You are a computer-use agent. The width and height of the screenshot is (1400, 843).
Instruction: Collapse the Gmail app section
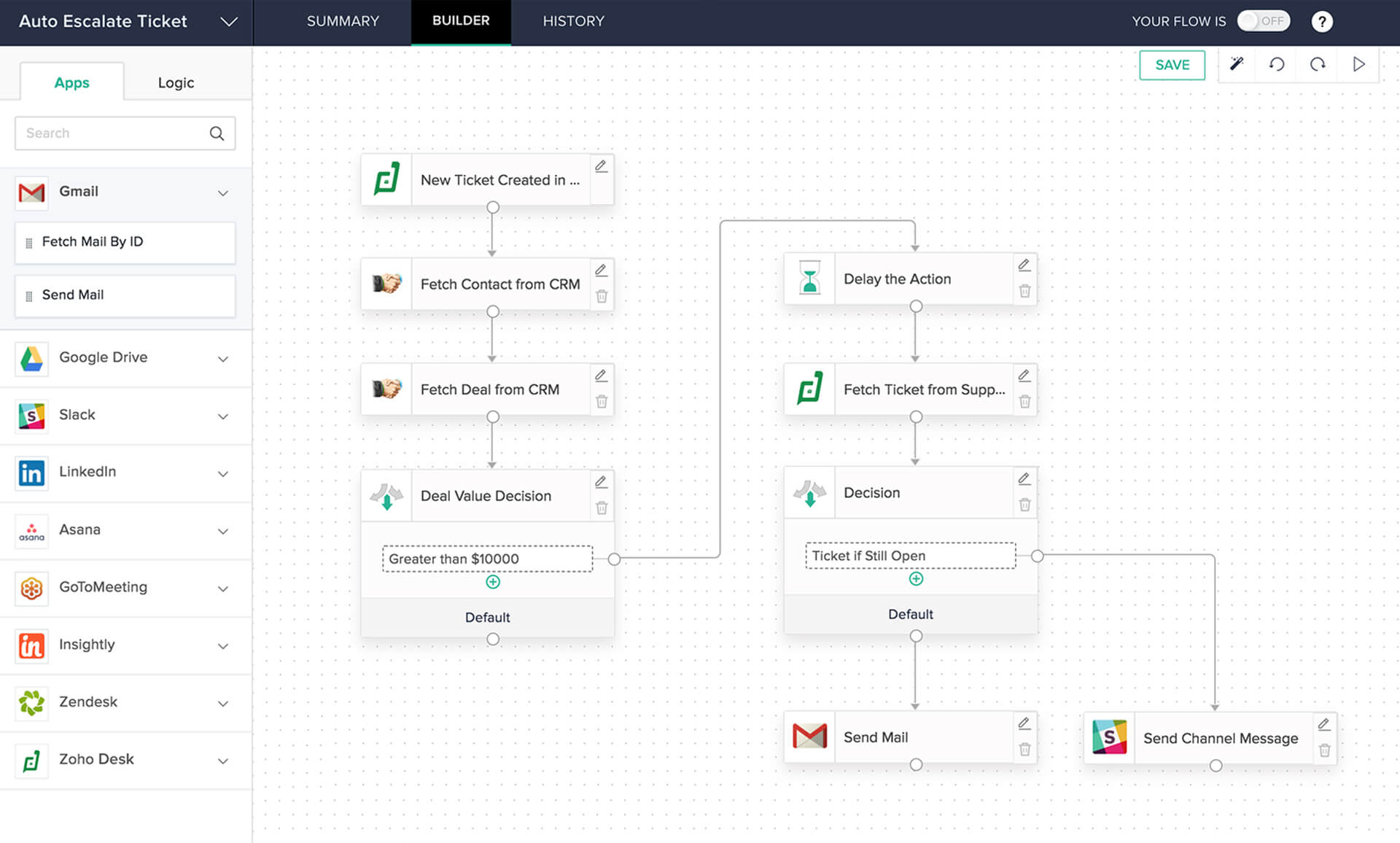[223, 193]
